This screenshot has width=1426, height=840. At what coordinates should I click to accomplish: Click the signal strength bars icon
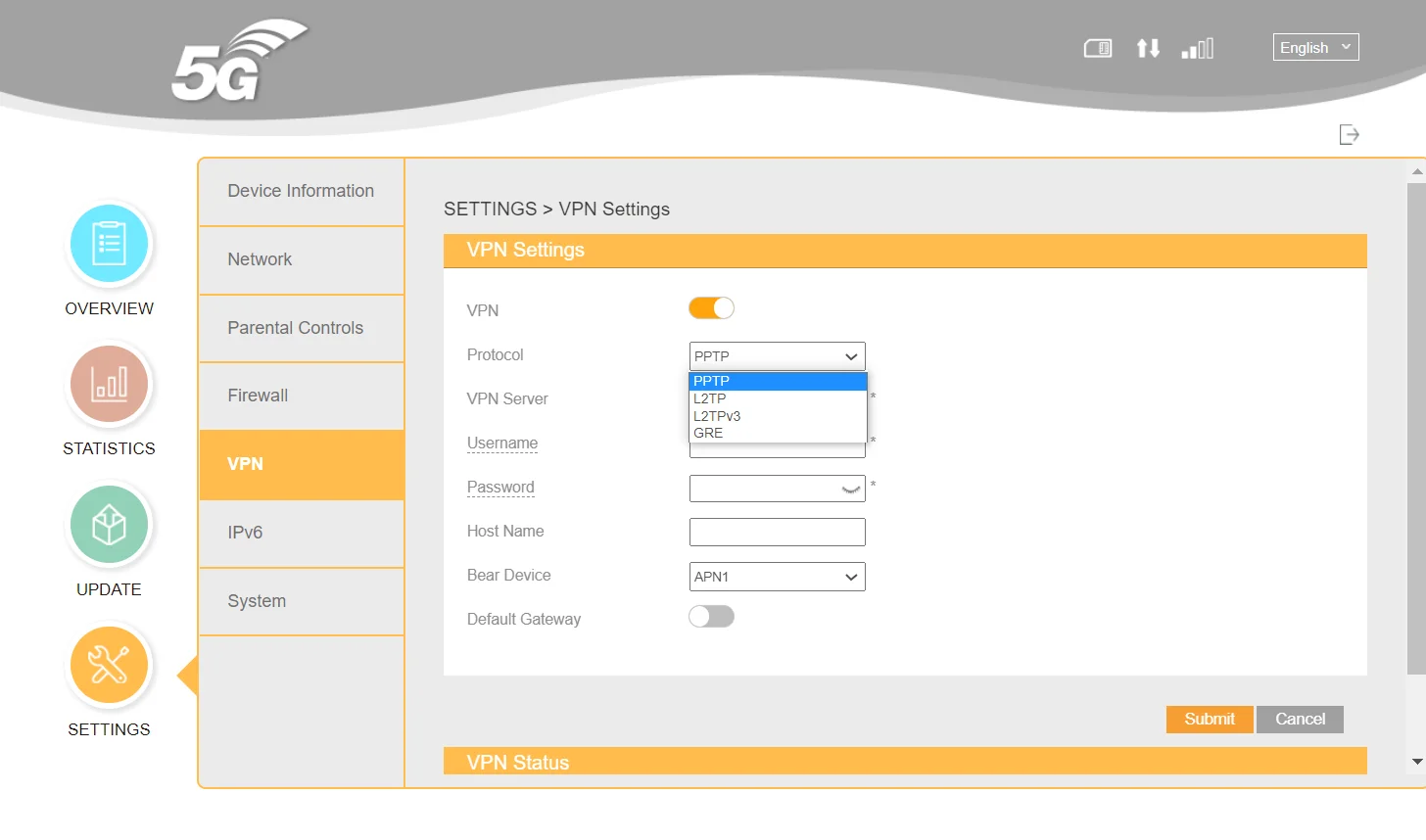[x=1197, y=48]
